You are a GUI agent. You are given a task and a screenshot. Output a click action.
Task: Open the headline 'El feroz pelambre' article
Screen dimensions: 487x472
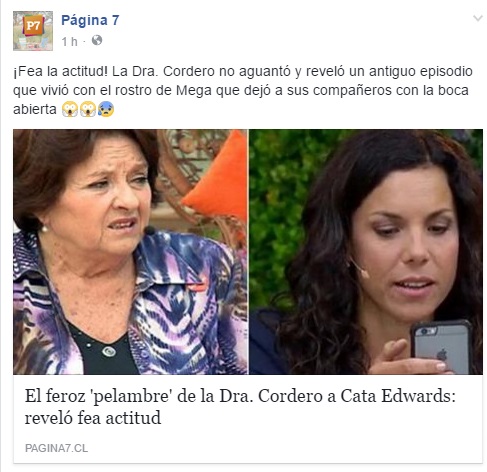coord(240,407)
